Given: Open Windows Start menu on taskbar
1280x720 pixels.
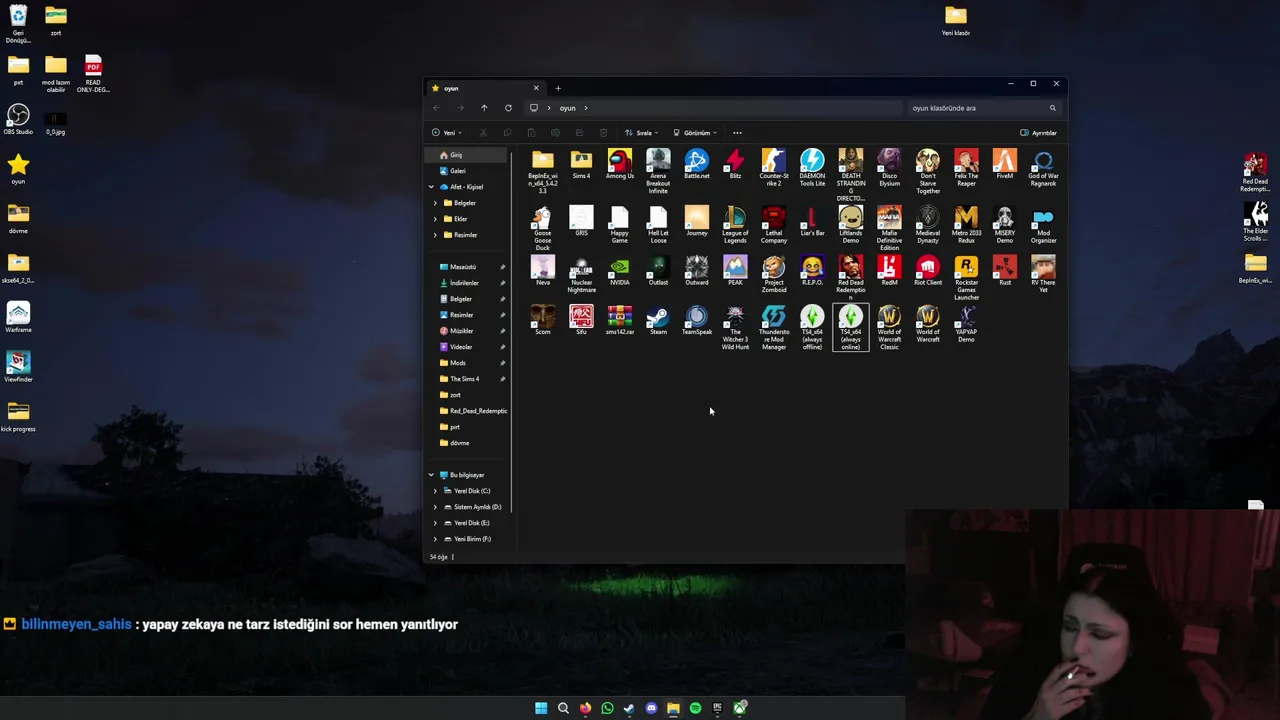Looking at the screenshot, I should click(x=541, y=708).
